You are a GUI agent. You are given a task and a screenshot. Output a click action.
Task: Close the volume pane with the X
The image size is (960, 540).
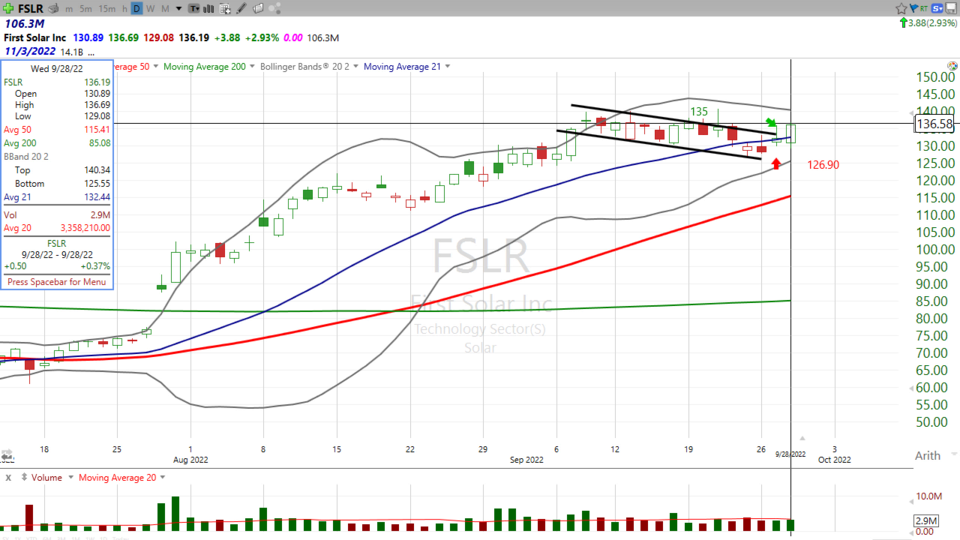[8, 478]
